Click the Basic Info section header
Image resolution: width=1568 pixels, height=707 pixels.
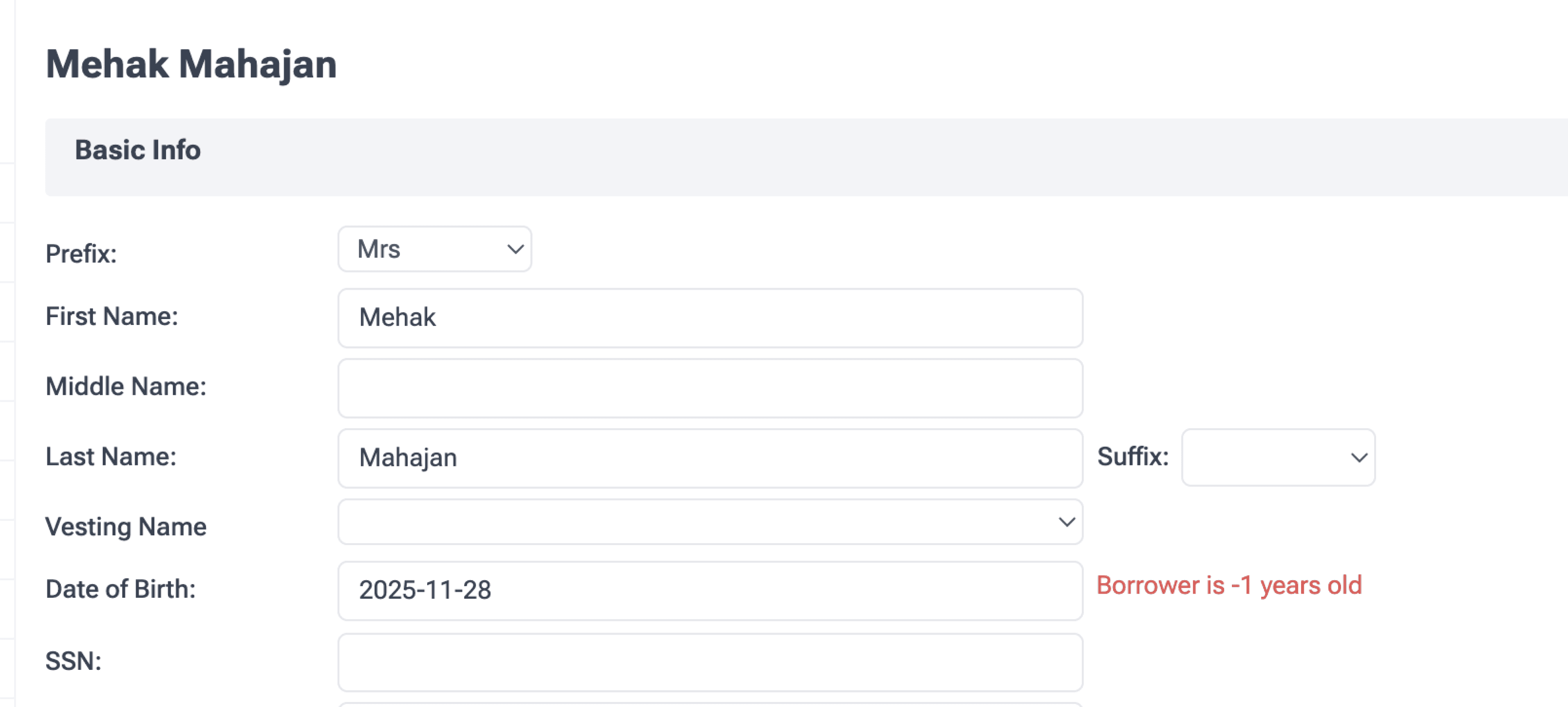[138, 151]
